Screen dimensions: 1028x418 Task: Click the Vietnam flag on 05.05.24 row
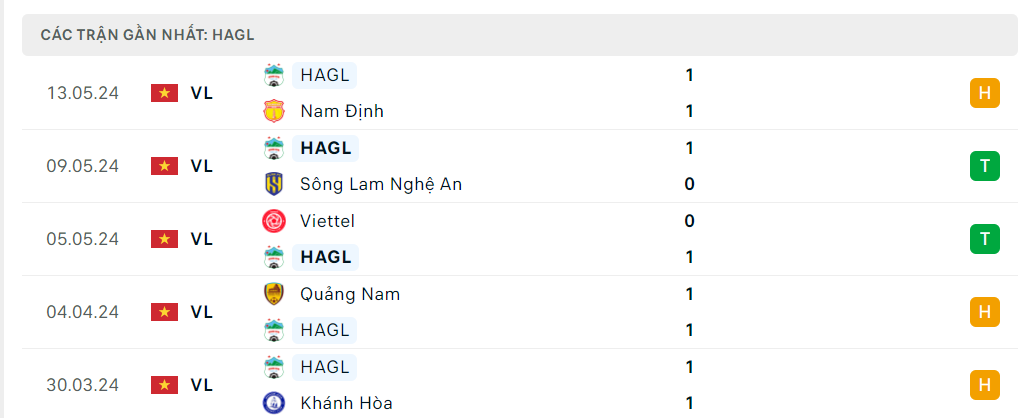tap(164, 239)
